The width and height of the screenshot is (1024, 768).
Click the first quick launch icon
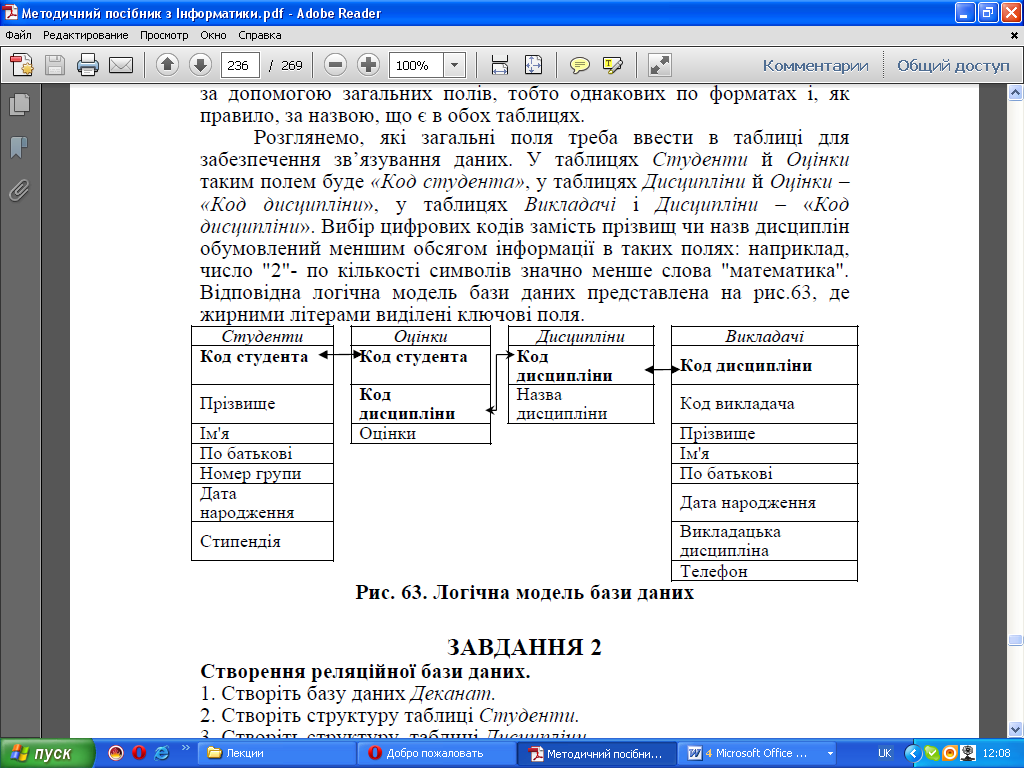(116, 753)
